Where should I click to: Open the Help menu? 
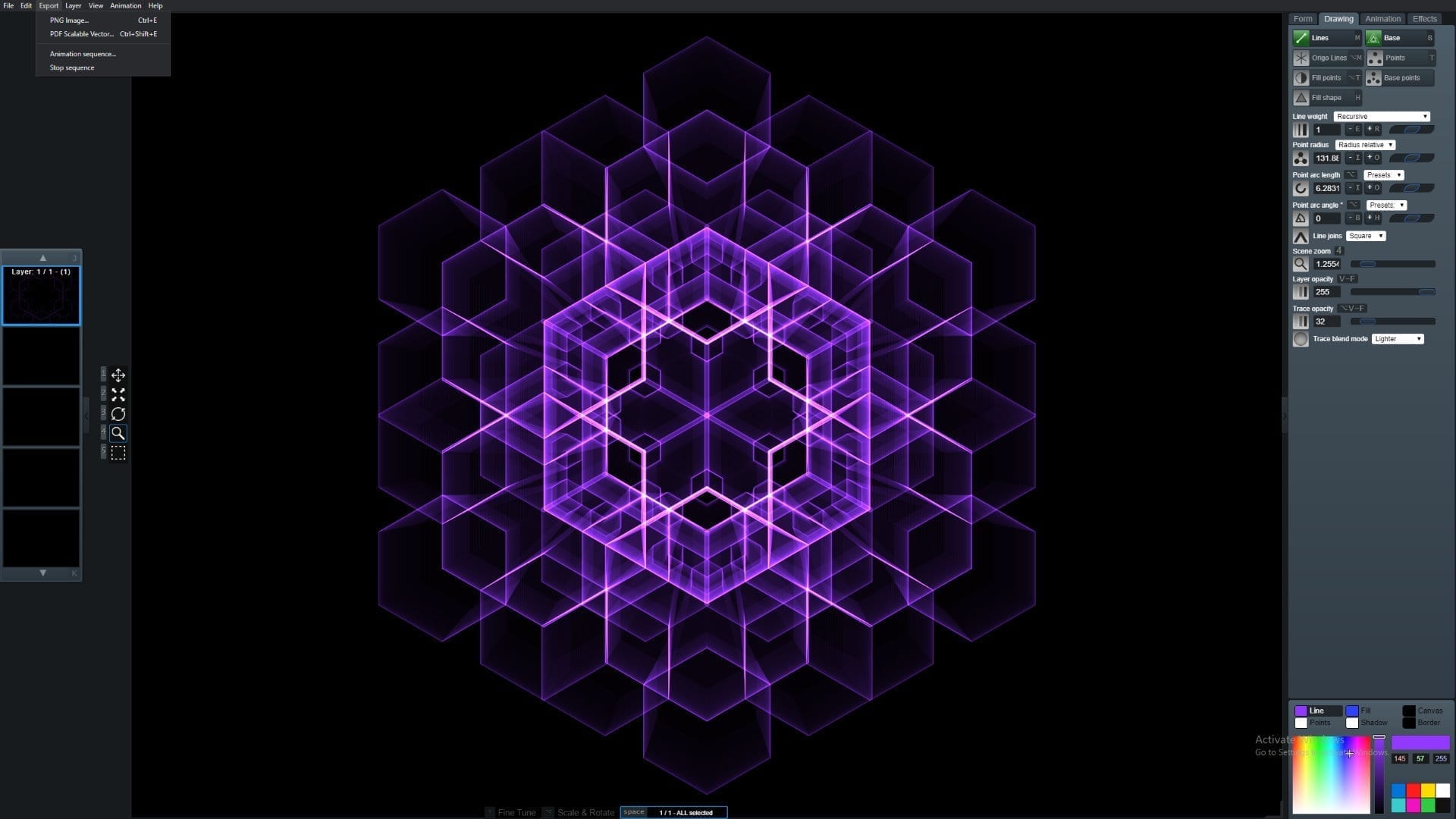(x=155, y=5)
